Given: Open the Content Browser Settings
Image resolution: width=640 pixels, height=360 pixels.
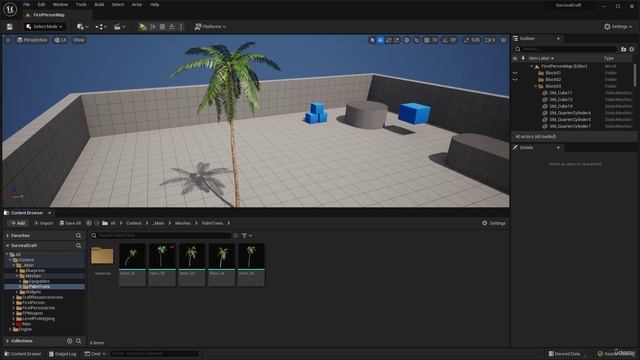Looking at the screenshot, I should [494, 223].
